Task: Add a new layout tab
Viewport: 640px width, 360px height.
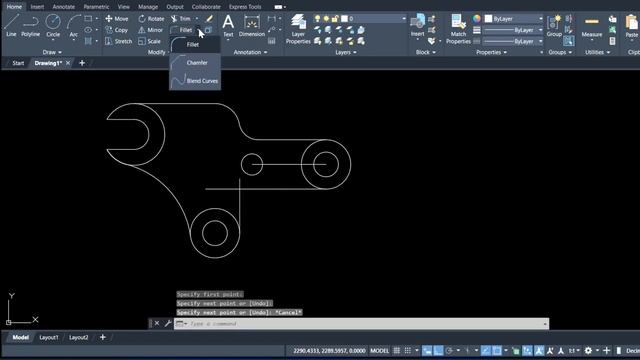Action: (x=103, y=338)
